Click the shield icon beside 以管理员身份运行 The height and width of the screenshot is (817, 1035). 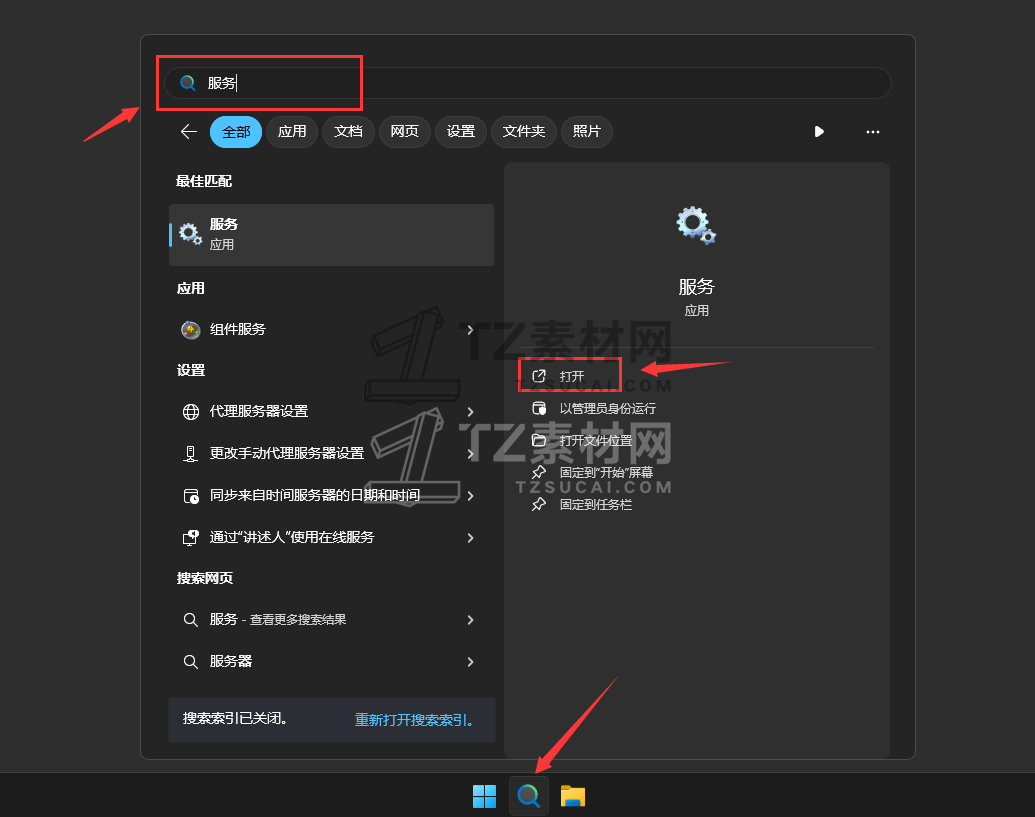[539, 408]
